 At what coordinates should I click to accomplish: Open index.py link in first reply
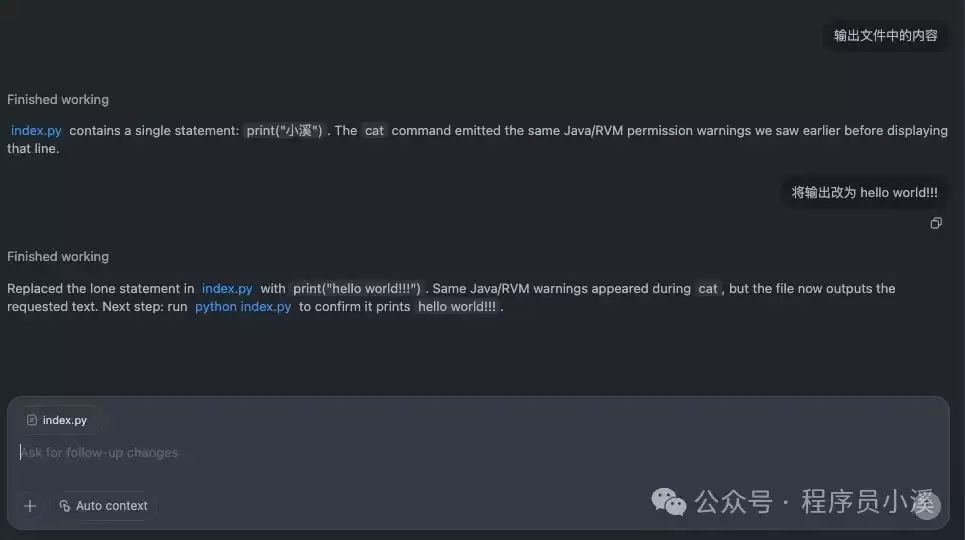36,131
